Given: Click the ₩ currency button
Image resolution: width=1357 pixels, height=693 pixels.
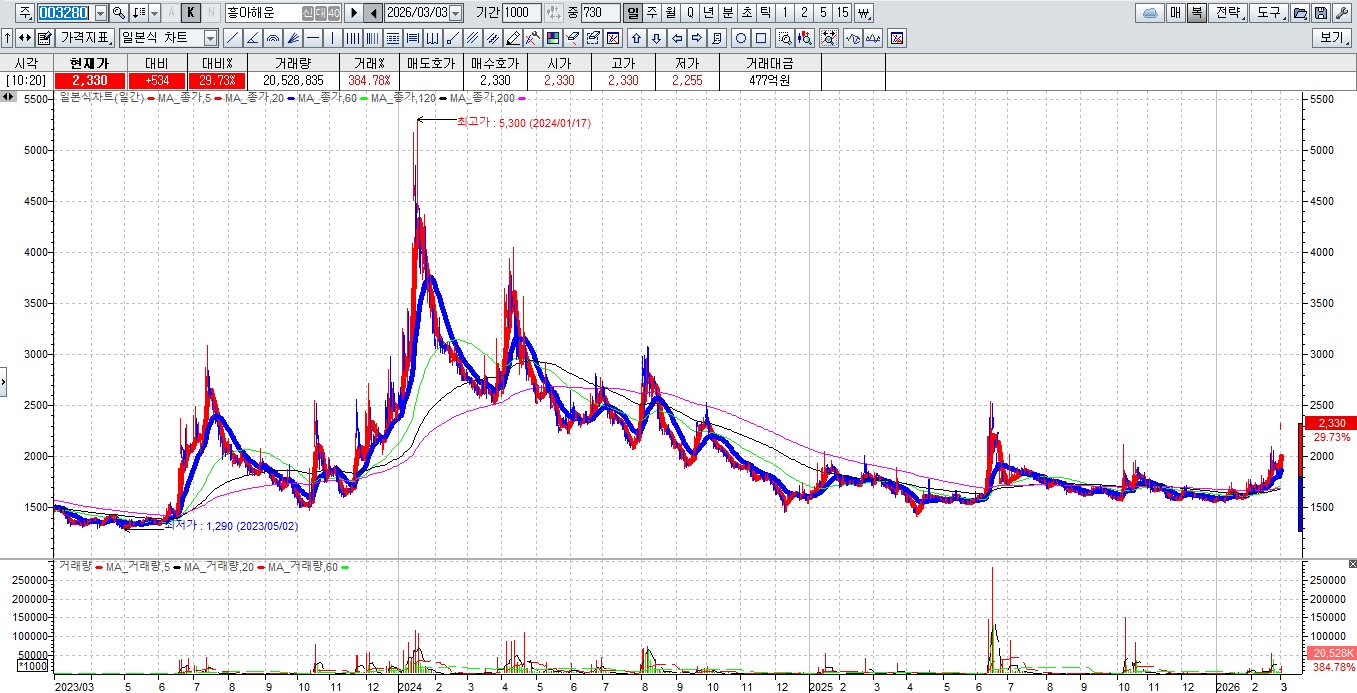Looking at the screenshot, I should tap(864, 13).
